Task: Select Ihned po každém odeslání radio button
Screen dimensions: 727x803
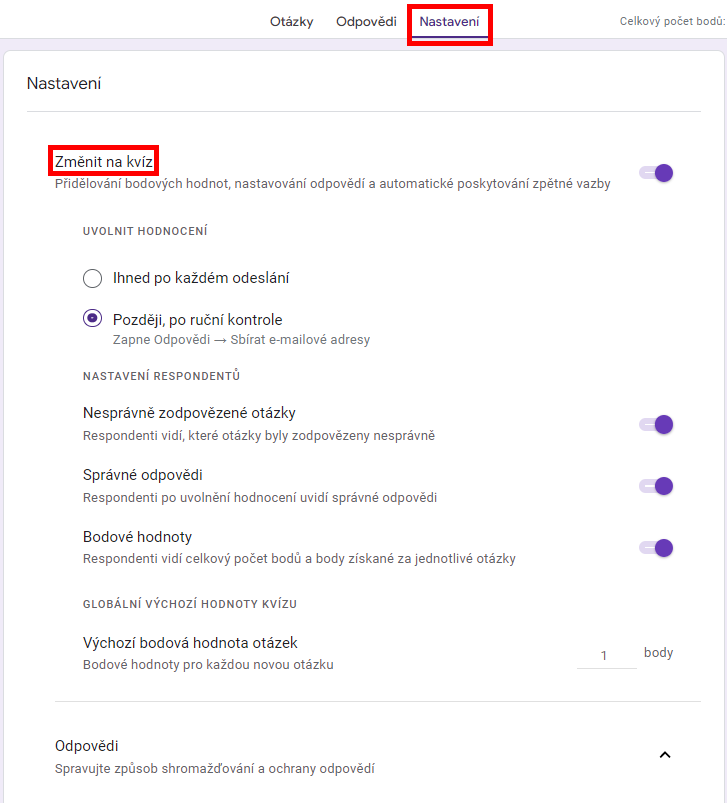Action: [93, 278]
